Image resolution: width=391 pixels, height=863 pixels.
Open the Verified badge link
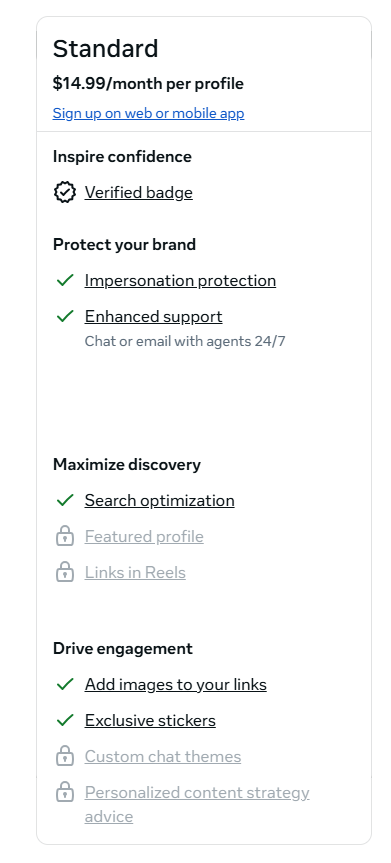(x=139, y=193)
